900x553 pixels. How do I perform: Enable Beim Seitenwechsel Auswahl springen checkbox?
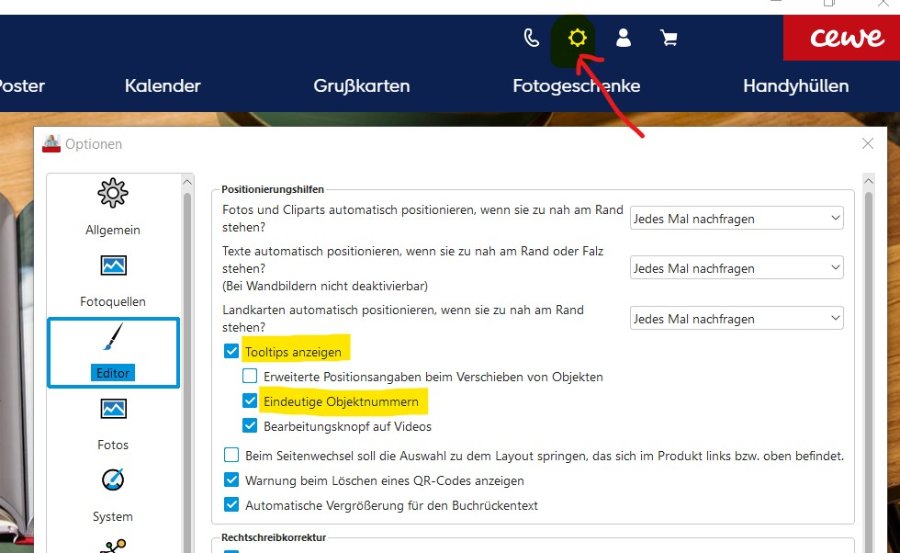click(231, 455)
